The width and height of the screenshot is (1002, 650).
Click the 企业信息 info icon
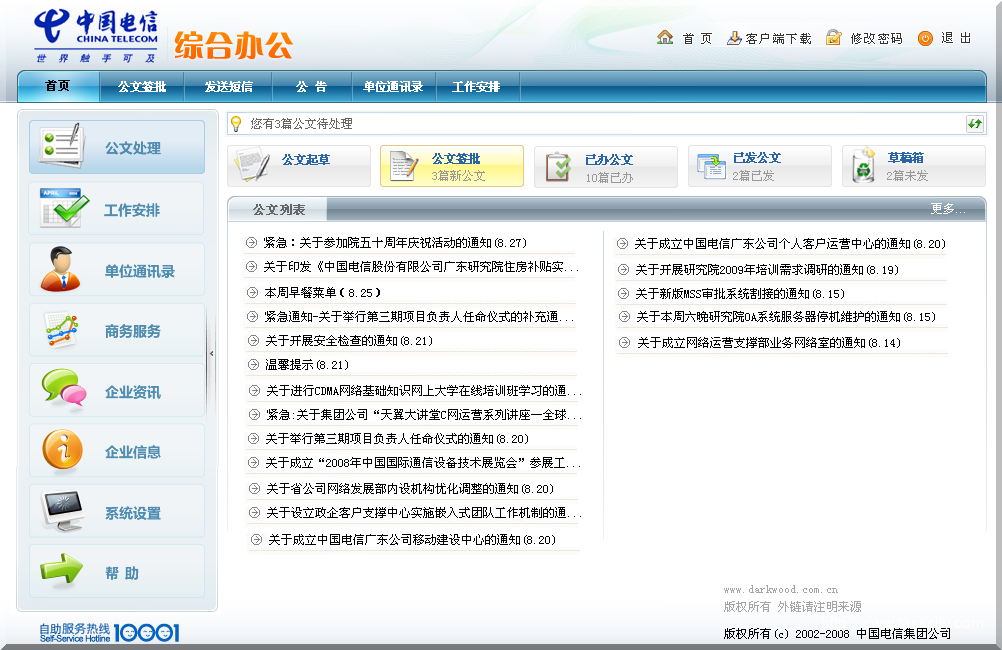click(x=60, y=450)
